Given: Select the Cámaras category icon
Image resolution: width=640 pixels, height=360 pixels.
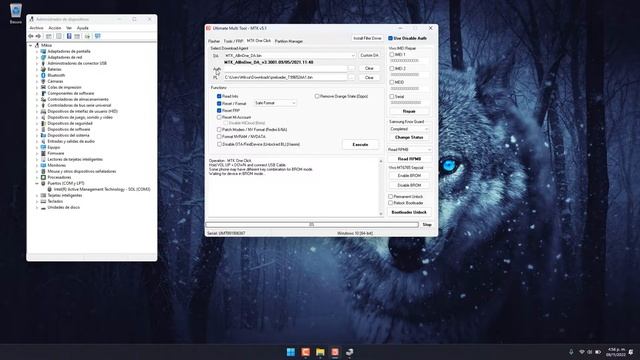Looking at the screenshot, I should click(43, 81).
